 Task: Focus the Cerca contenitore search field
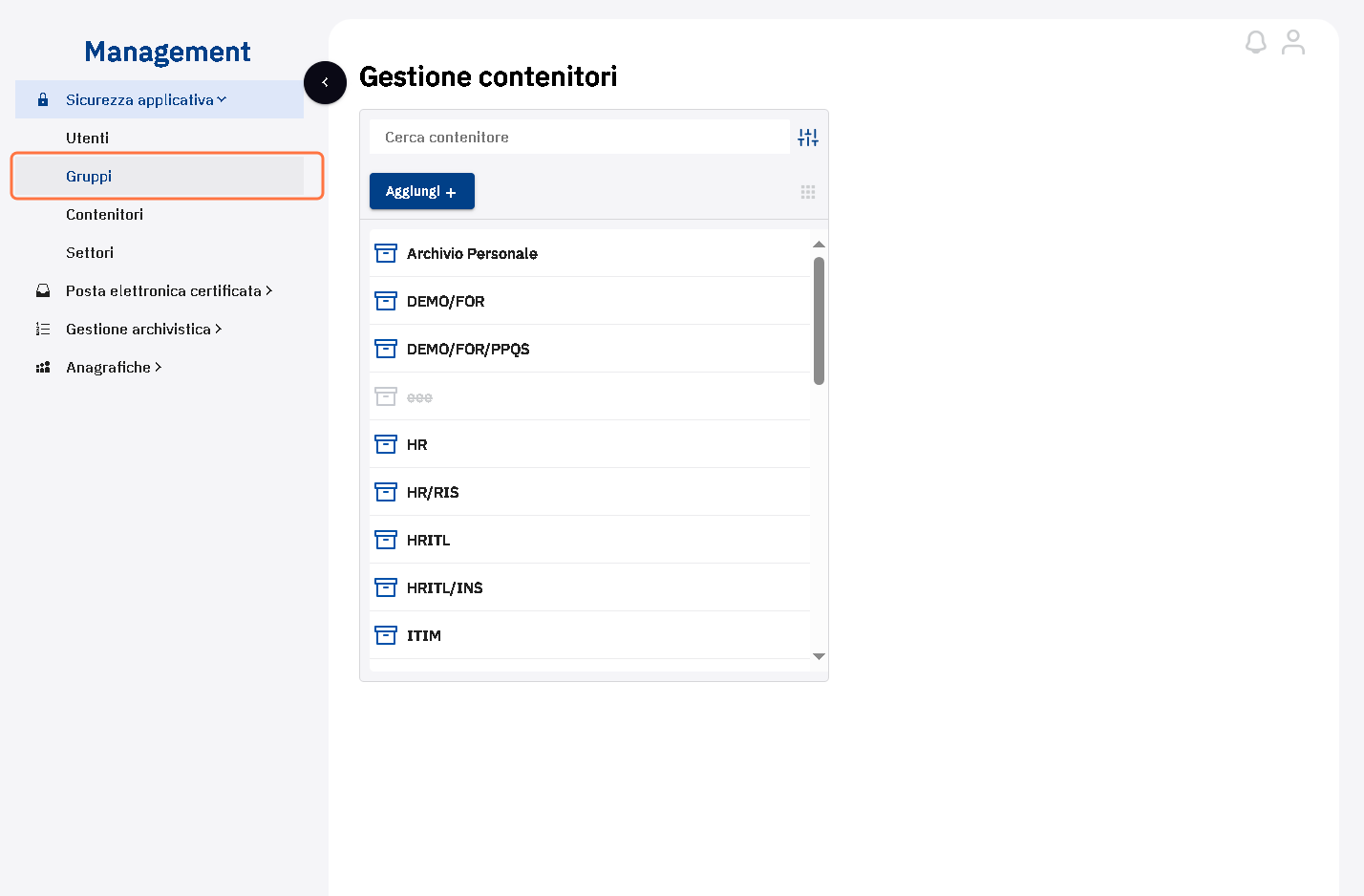pos(580,137)
